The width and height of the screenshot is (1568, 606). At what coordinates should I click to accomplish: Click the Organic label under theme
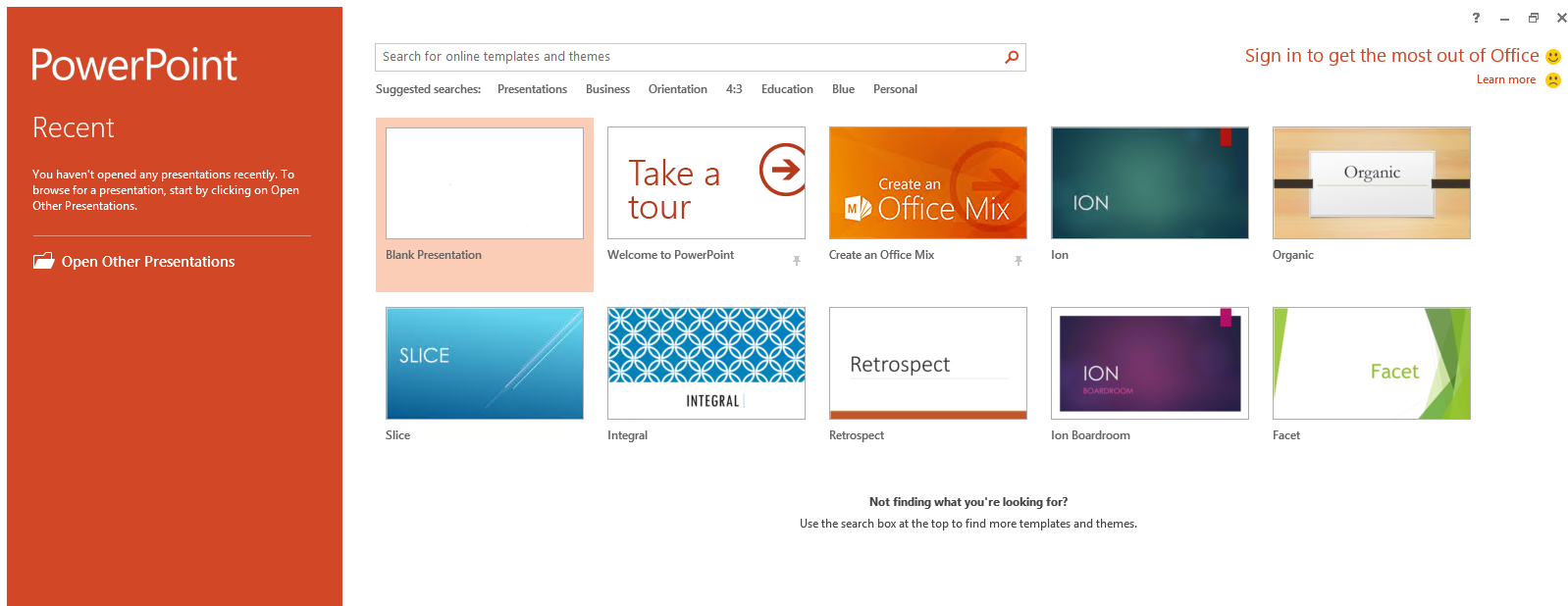(x=1292, y=255)
